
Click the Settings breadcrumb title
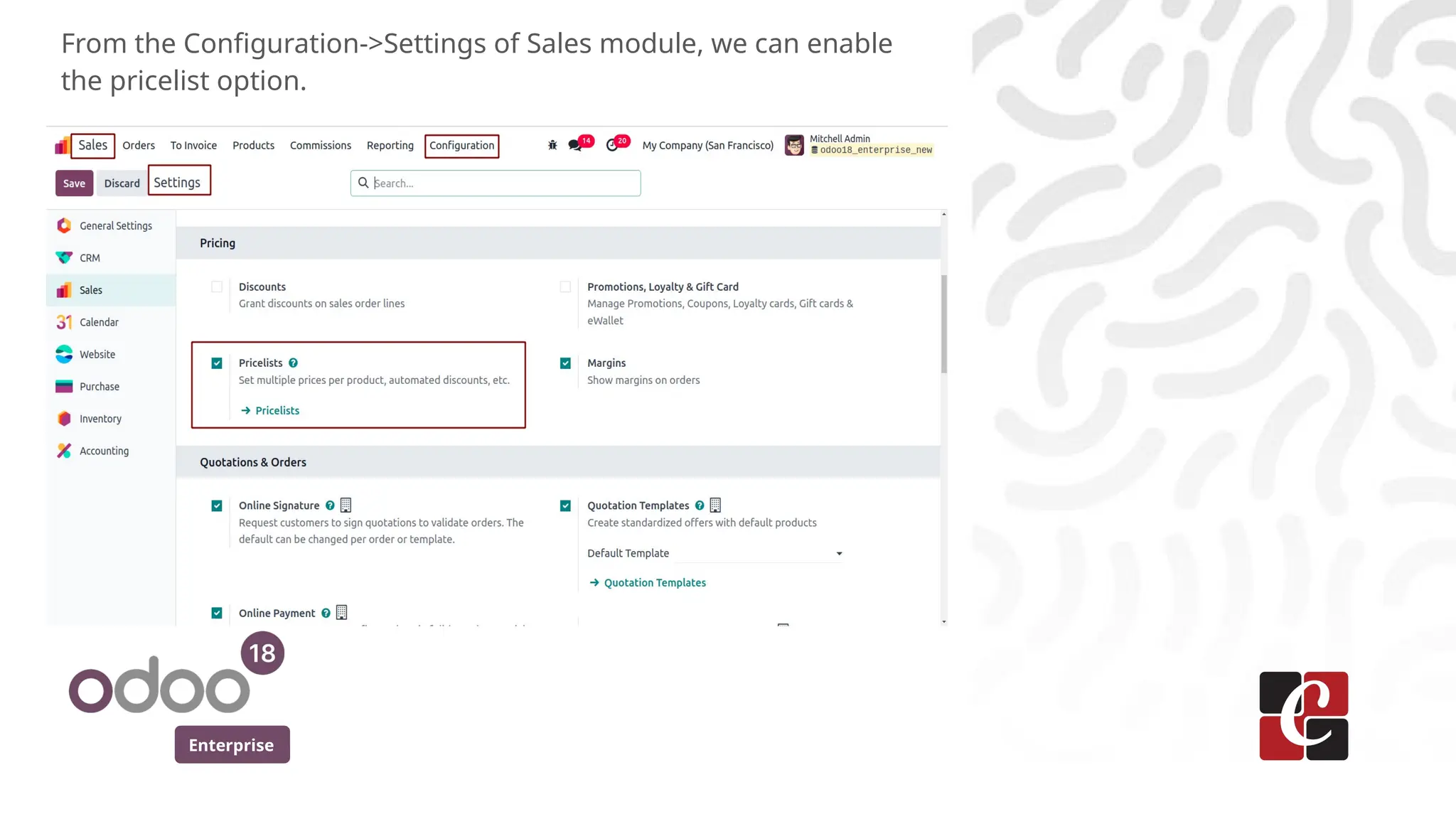[178, 181]
